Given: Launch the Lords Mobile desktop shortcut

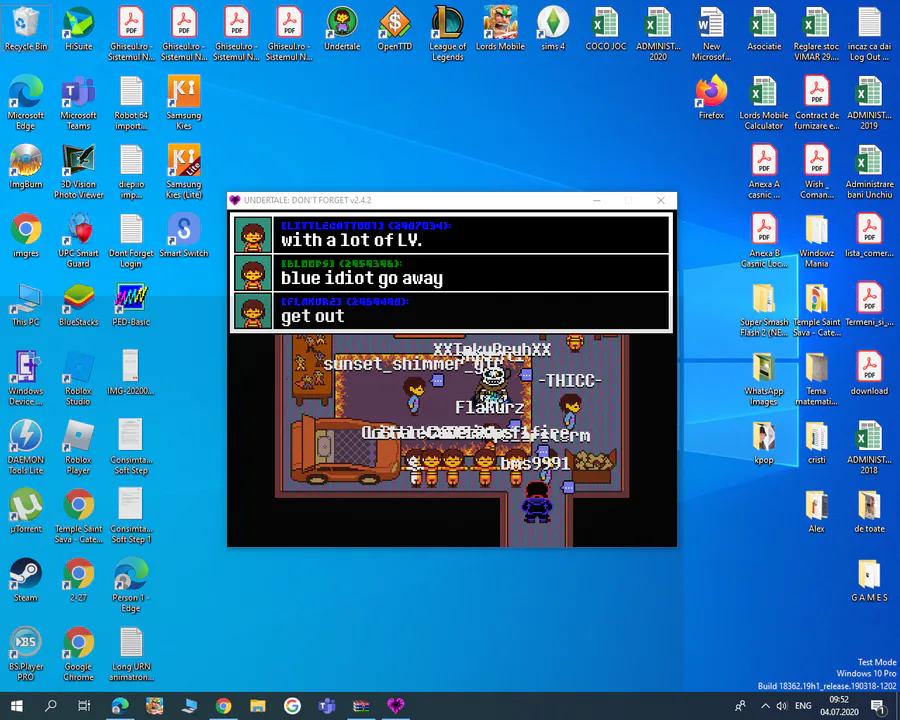Looking at the screenshot, I should 501,29.
